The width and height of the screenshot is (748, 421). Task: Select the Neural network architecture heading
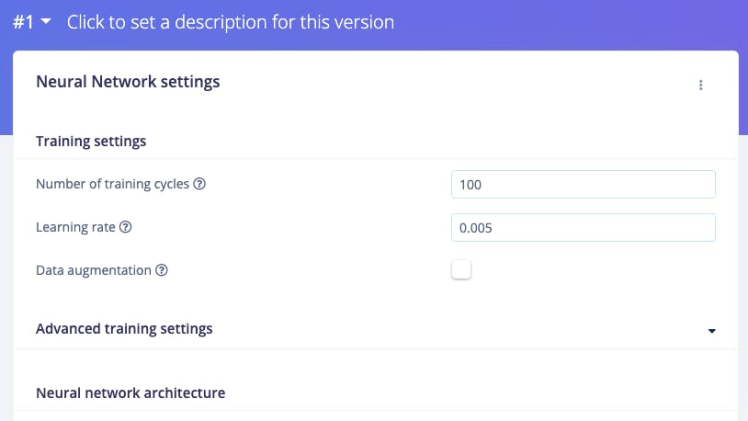pos(130,393)
